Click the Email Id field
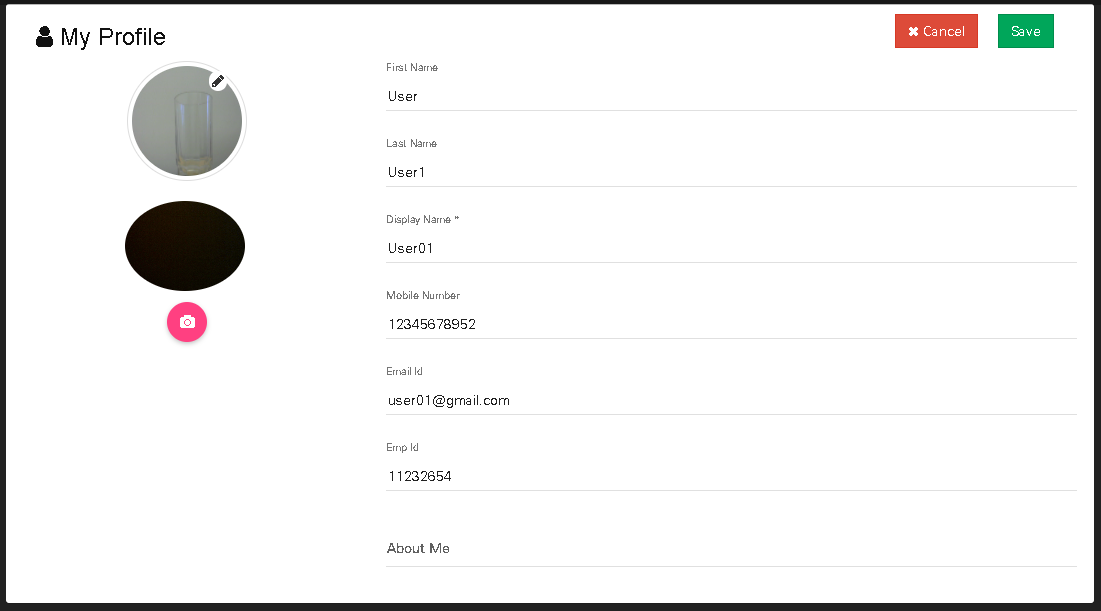The width and height of the screenshot is (1101, 611). pyautogui.click(x=731, y=400)
